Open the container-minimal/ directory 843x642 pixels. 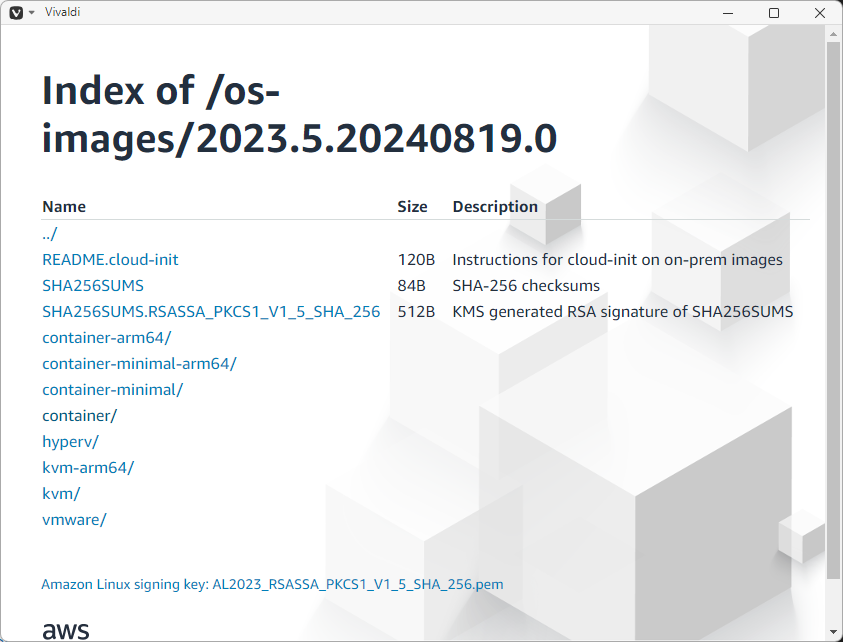point(112,389)
